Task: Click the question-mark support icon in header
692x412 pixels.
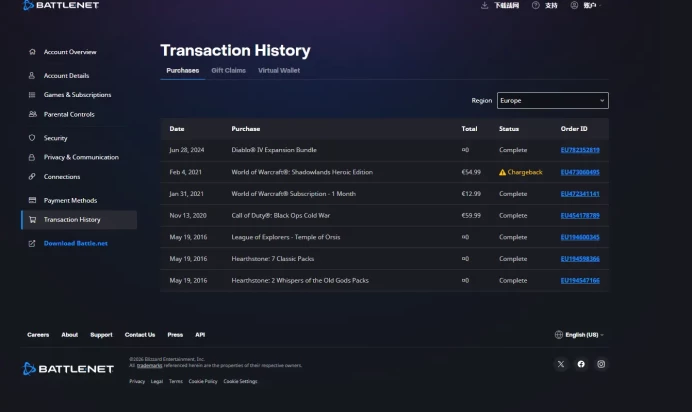Action: (x=535, y=5)
